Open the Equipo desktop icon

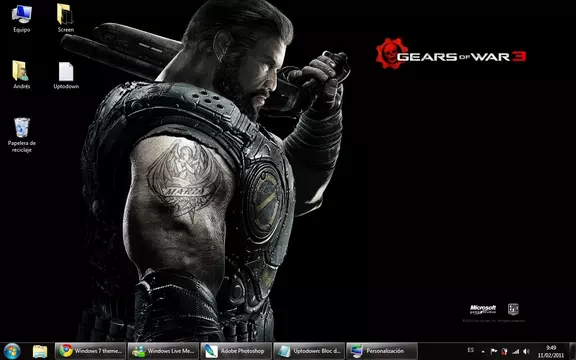[22, 18]
